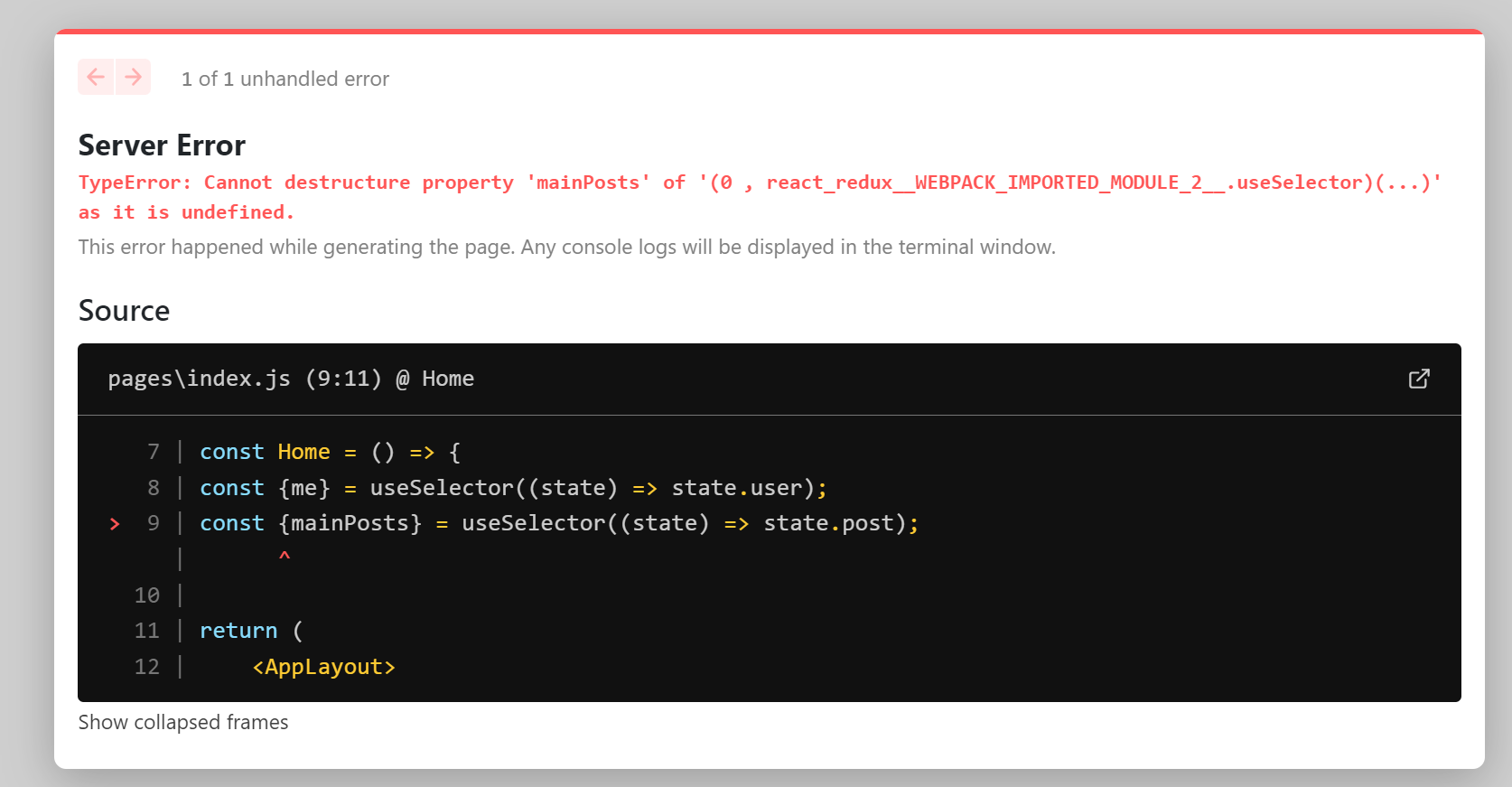1512x787 pixels.
Task: Click the <AppLayout> tag on line 12
Action: click(323, 667)
